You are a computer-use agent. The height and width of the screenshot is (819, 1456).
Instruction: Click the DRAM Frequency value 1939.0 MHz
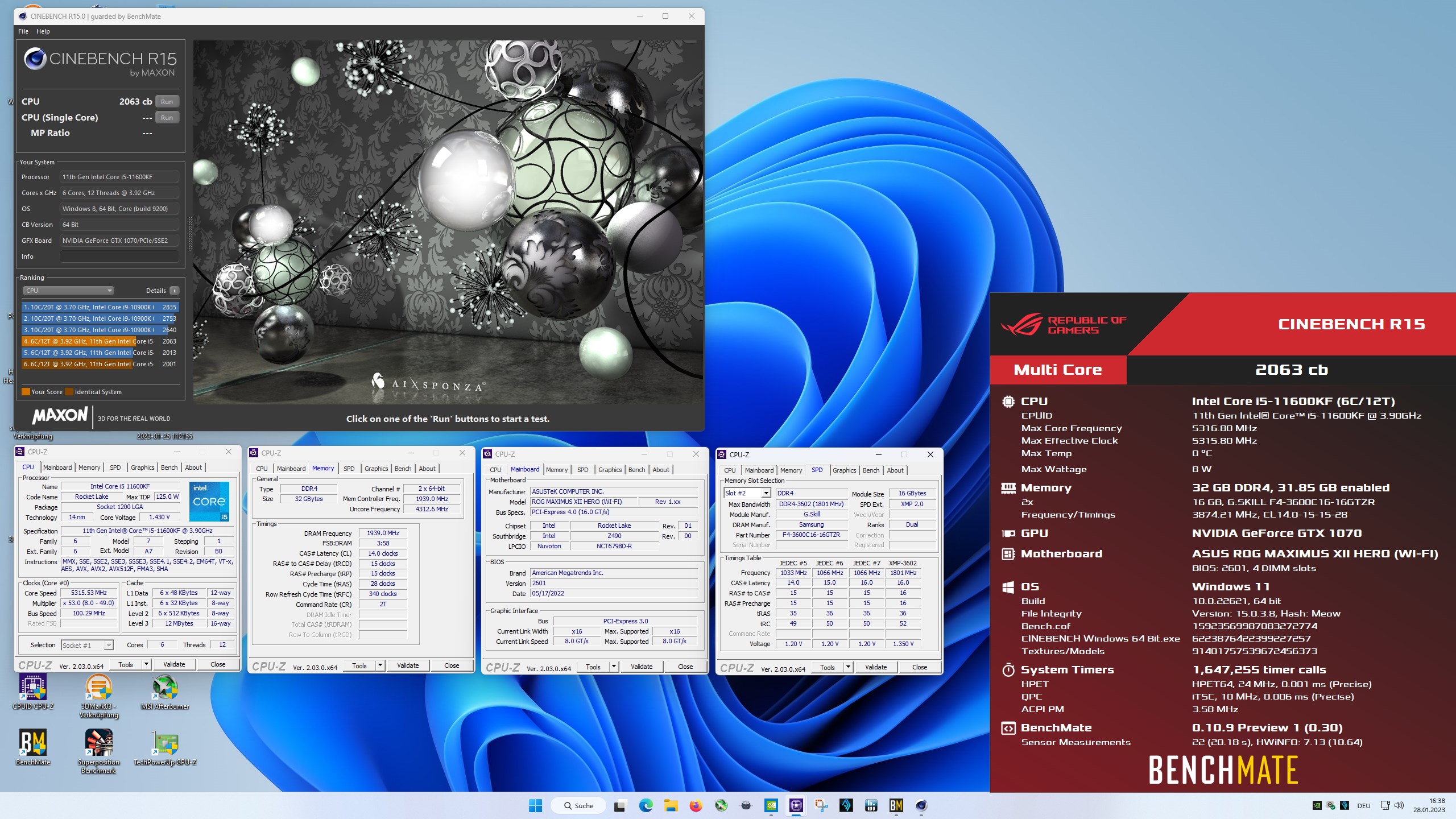tap(383, 533)
